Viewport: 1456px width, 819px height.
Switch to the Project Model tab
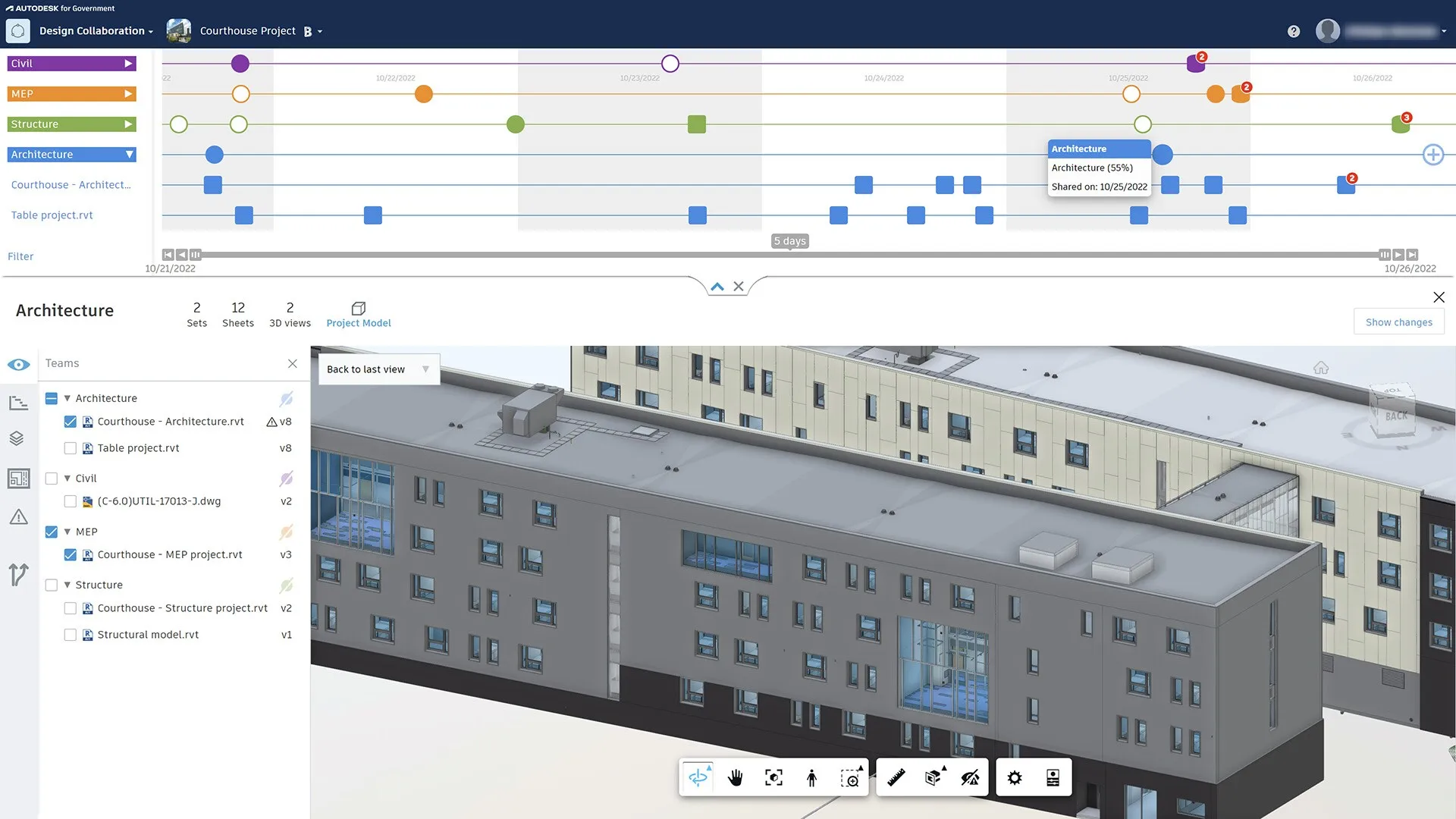(x=359, y=315)
